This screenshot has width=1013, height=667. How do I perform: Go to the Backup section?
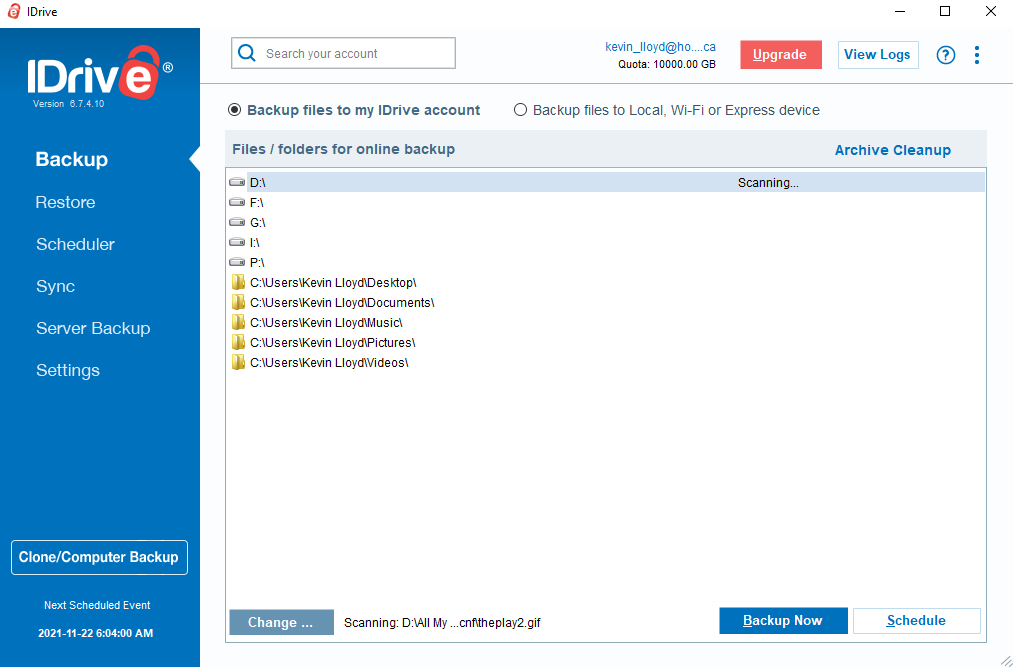tap(72, 160)
